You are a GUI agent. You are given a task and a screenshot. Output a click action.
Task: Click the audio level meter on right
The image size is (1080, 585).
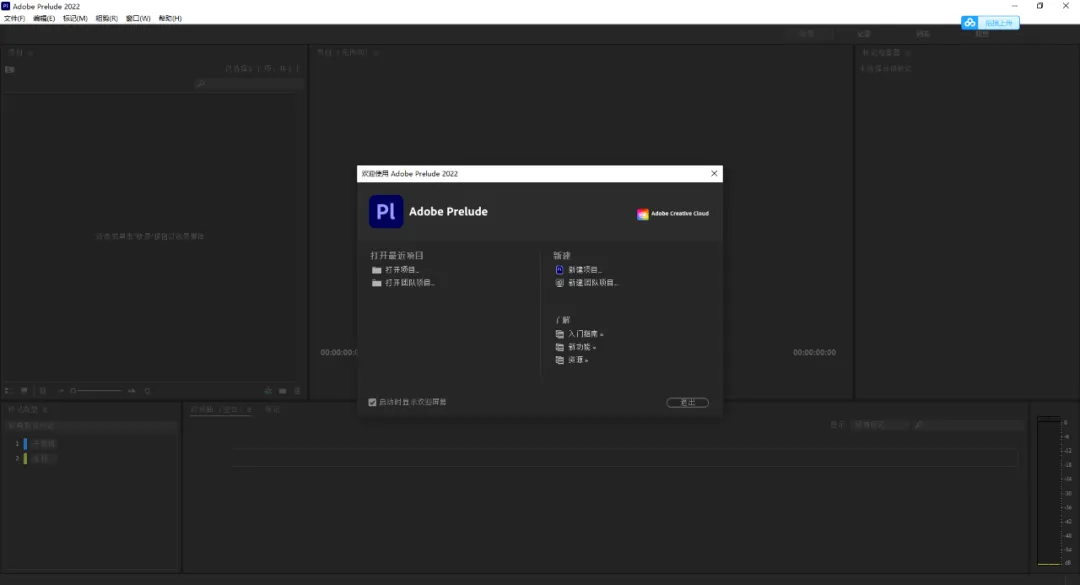tap(1048, 491)
